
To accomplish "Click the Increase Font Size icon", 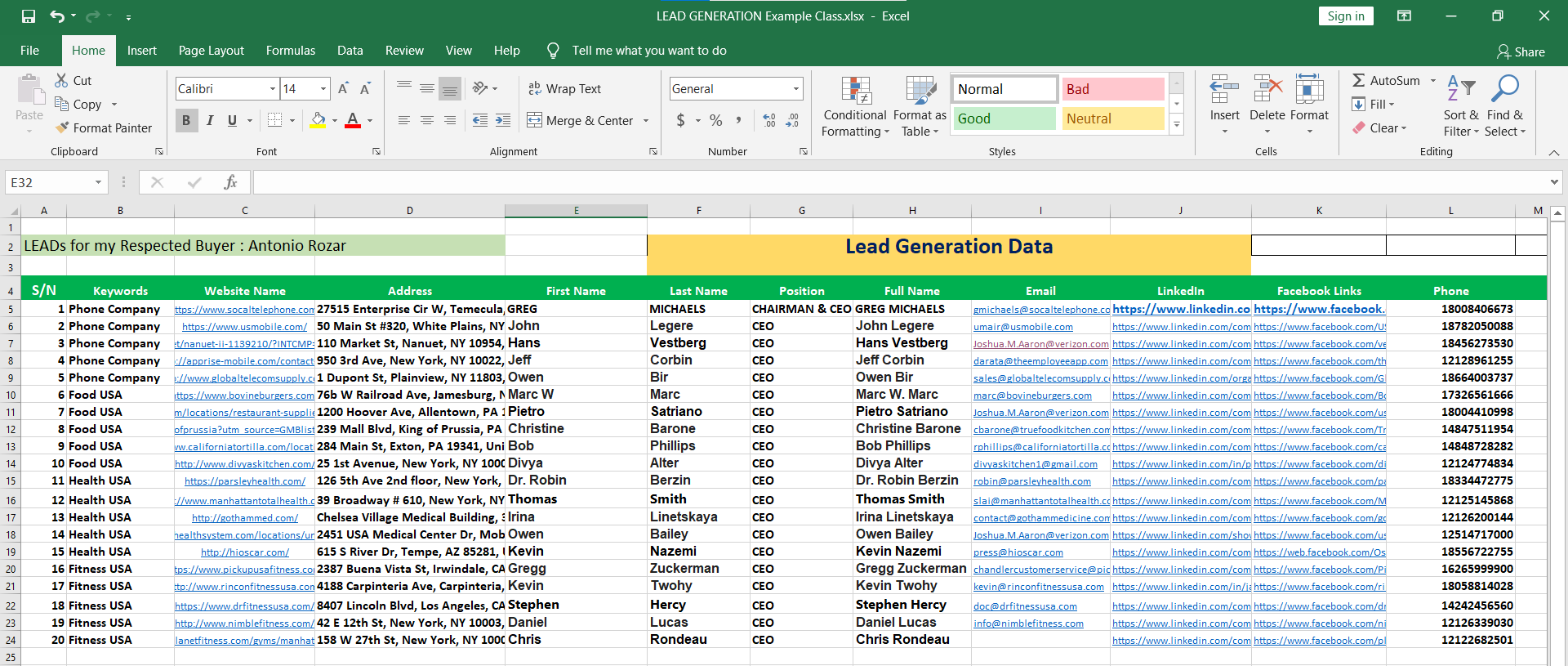I will point(343,89).
